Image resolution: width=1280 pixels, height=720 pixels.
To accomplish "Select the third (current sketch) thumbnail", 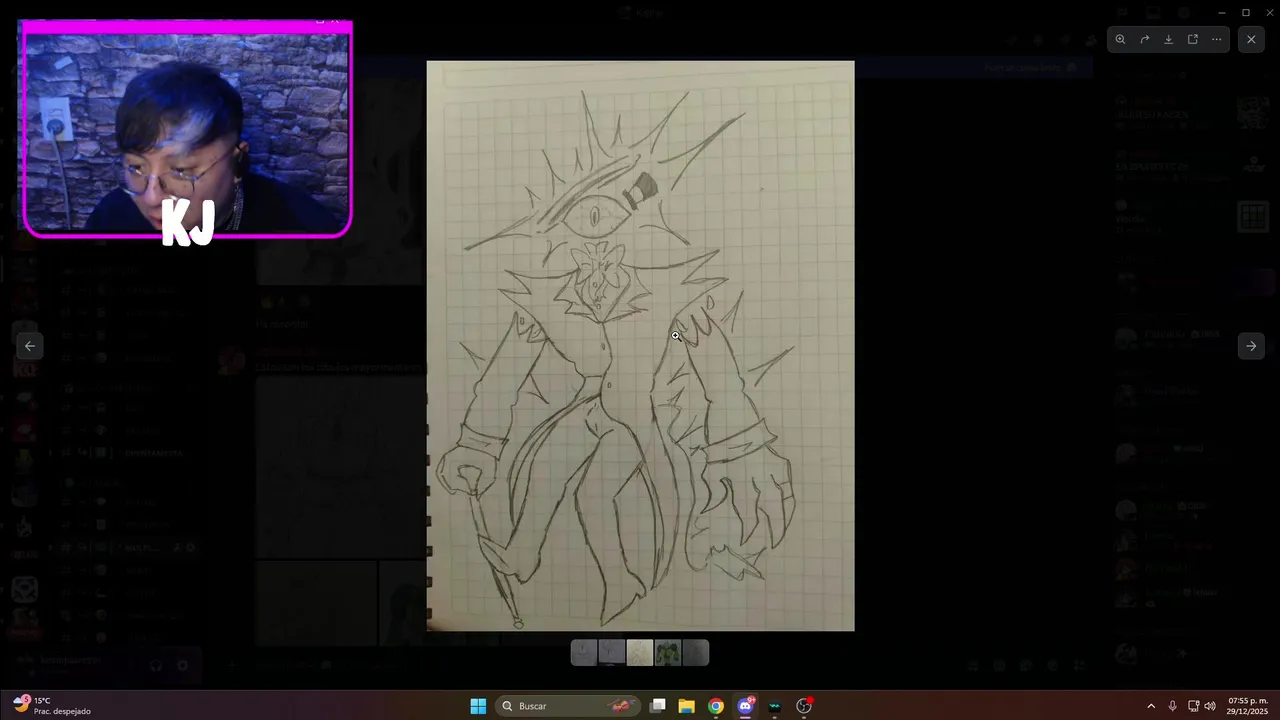I will tap(640, 653).
